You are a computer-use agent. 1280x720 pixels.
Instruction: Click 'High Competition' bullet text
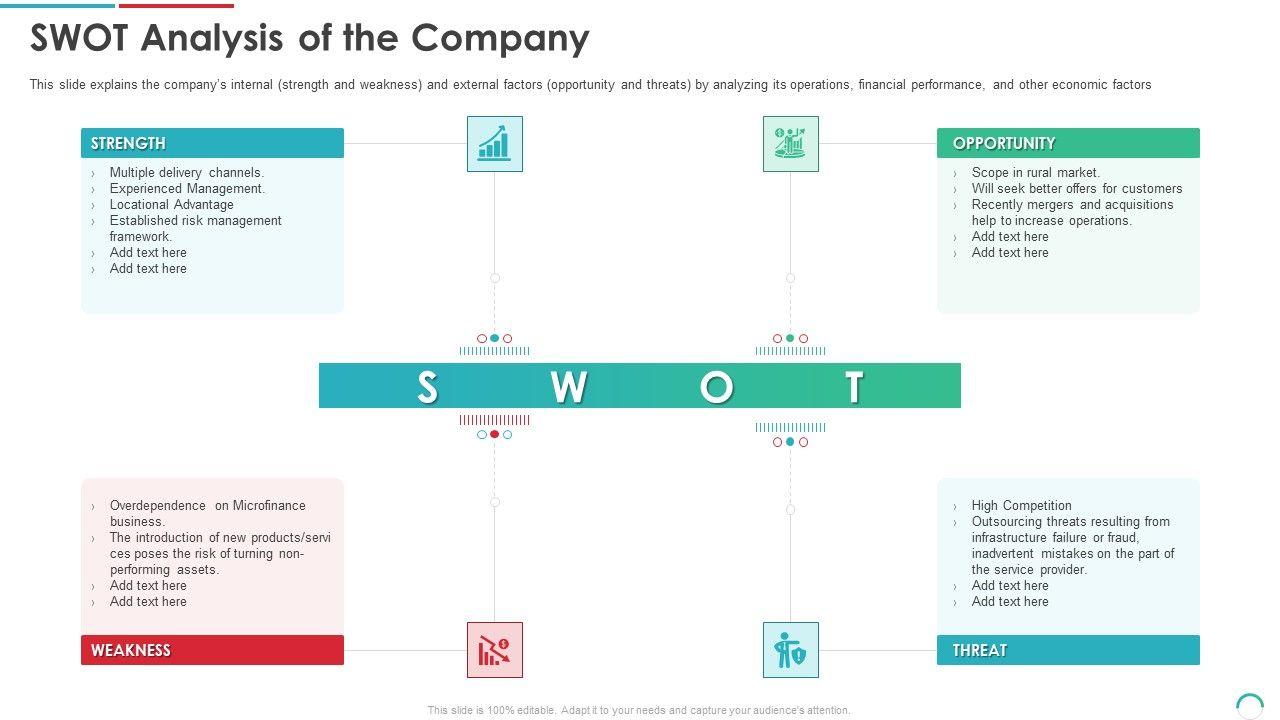[x=1021, y=505]
